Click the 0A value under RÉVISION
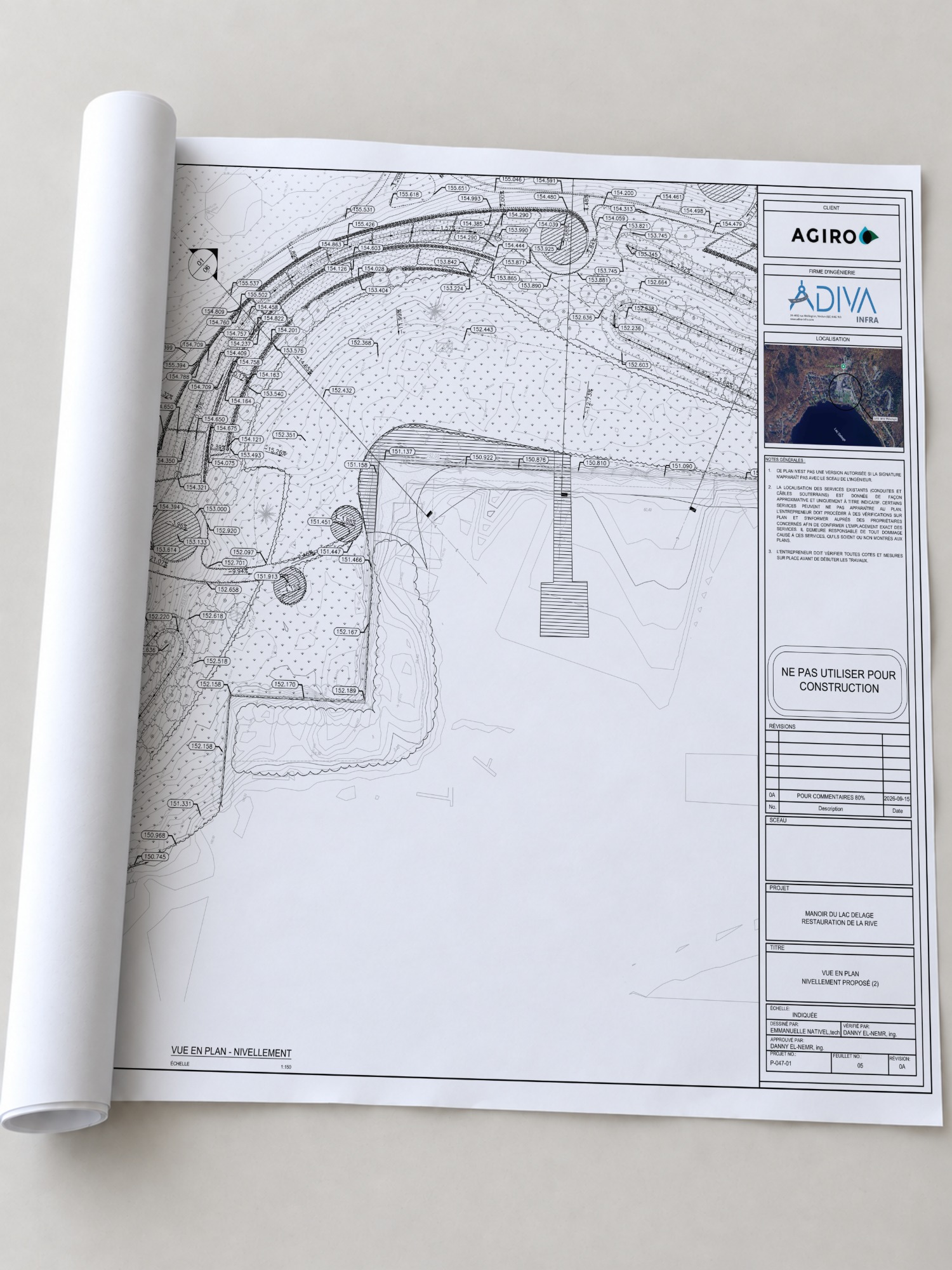Image resolution: width=952 pixels, height=1270 pixels. click(x=902, y=1067)
